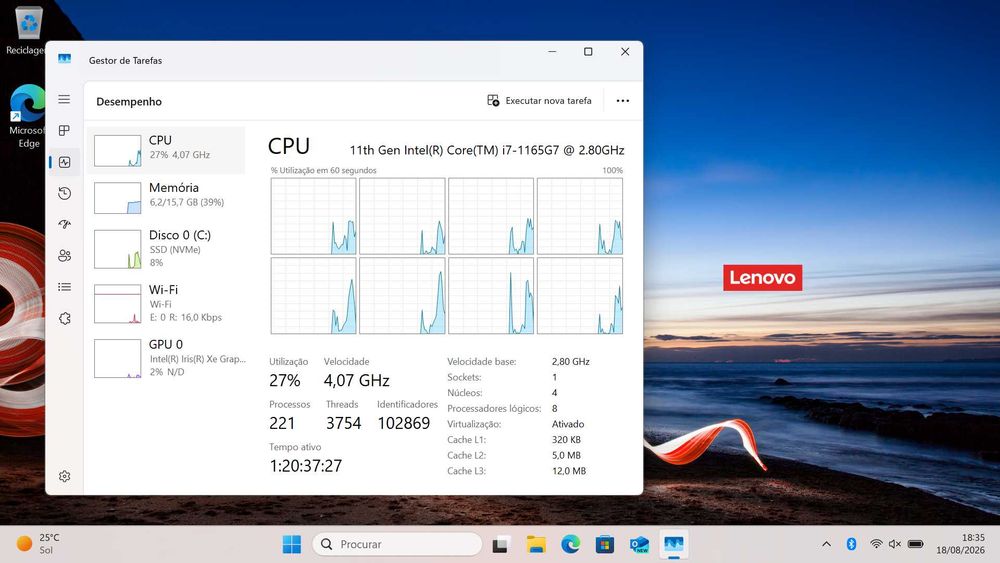Click the battery tray icon
The width and height of the screenshot is (1000, 563).
click(x=915, y=544)
